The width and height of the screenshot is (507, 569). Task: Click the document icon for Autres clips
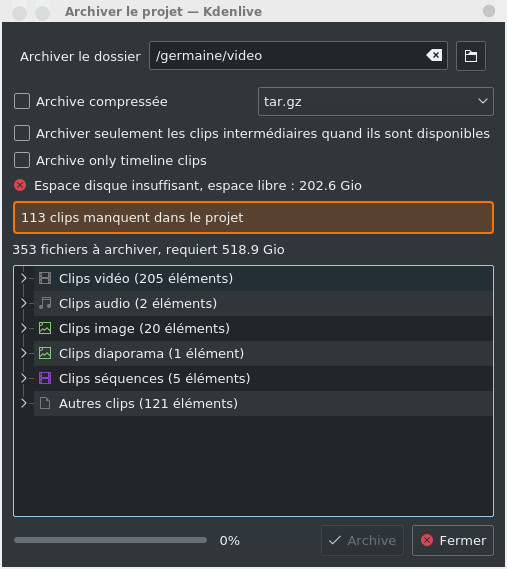tap(45, 403)
